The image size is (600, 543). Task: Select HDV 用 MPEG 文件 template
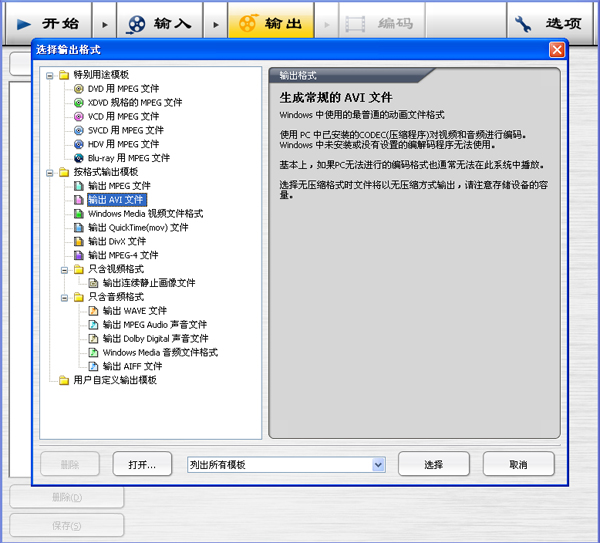(x=123, y=144)
